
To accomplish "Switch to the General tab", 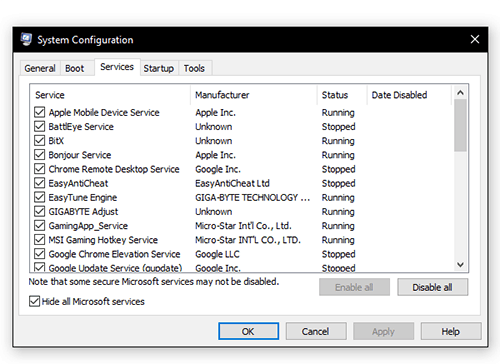I will tap(40, 68).
